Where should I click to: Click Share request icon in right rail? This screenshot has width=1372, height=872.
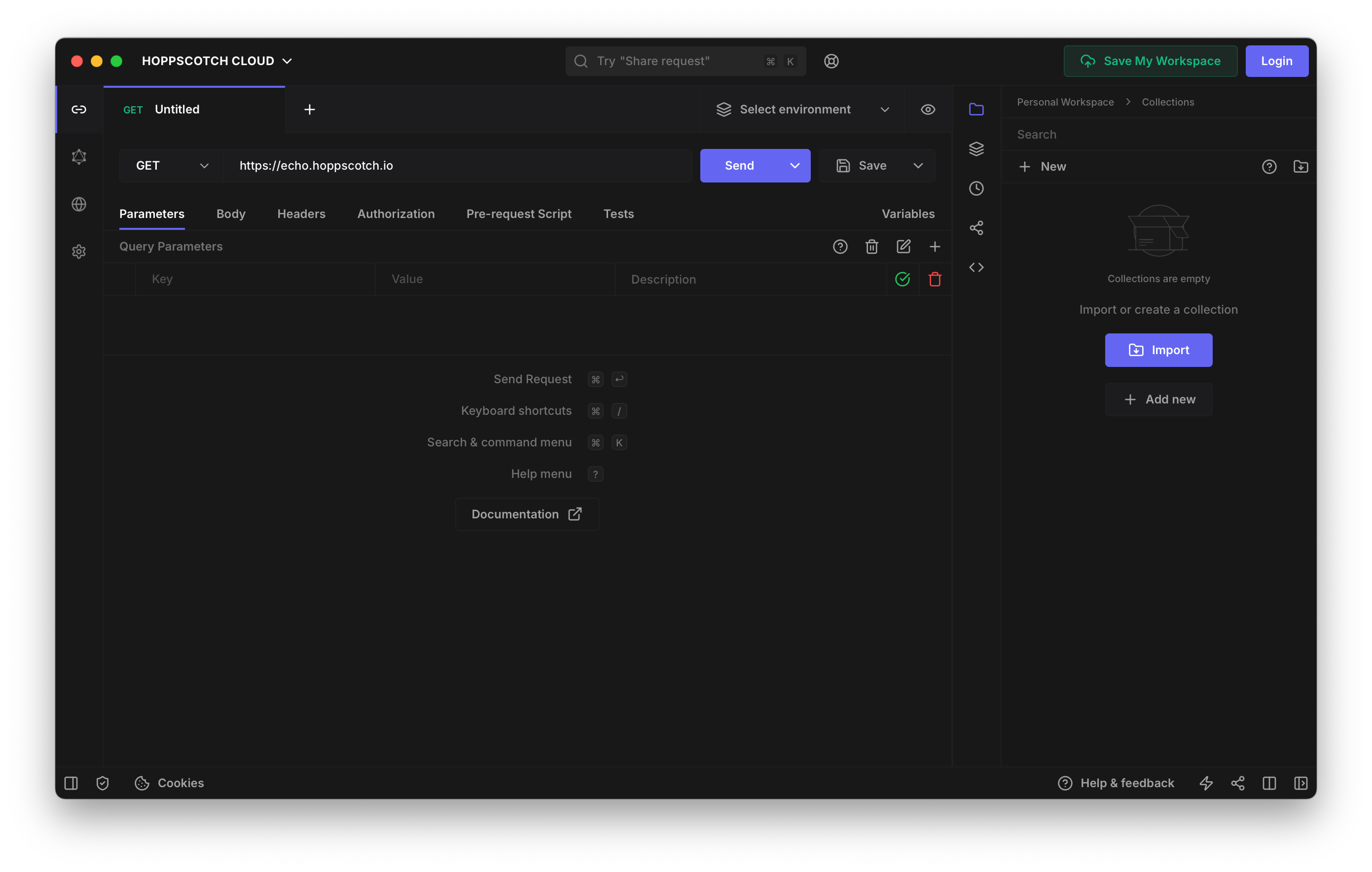click(x=976, y=228)
